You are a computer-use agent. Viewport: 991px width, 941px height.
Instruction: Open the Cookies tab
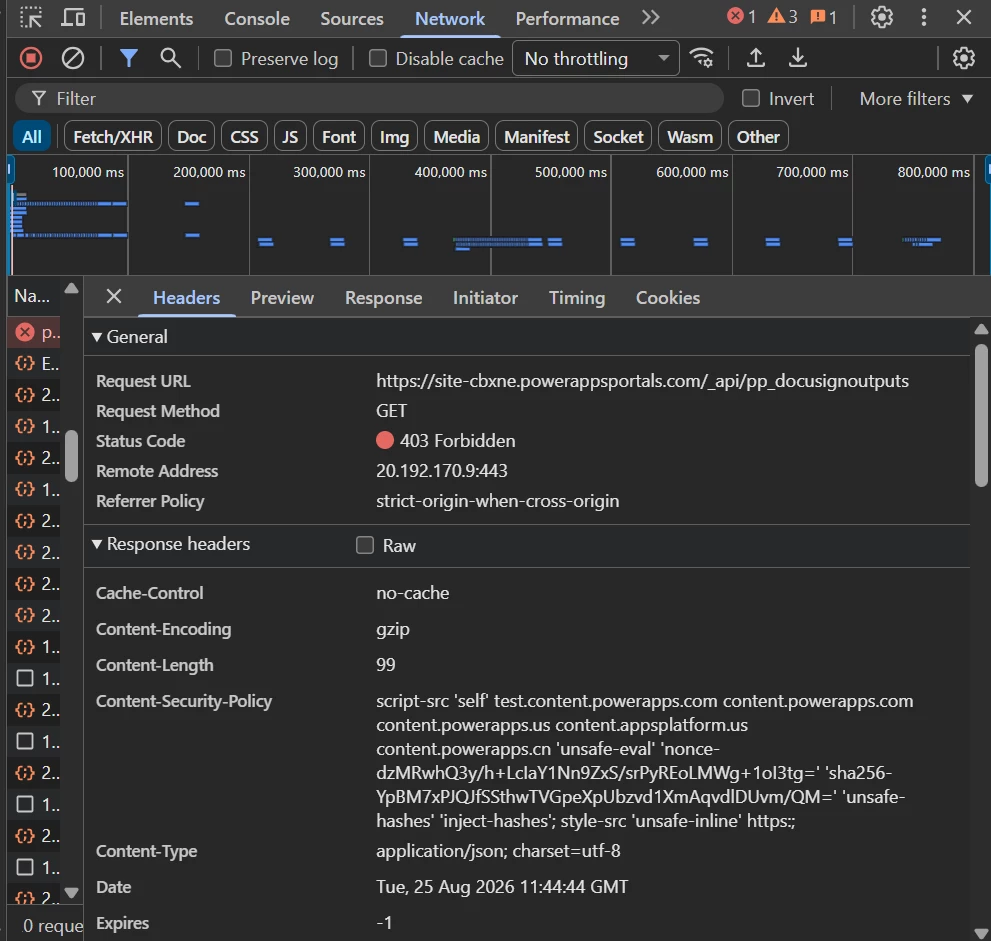click(x=667, y=298)
